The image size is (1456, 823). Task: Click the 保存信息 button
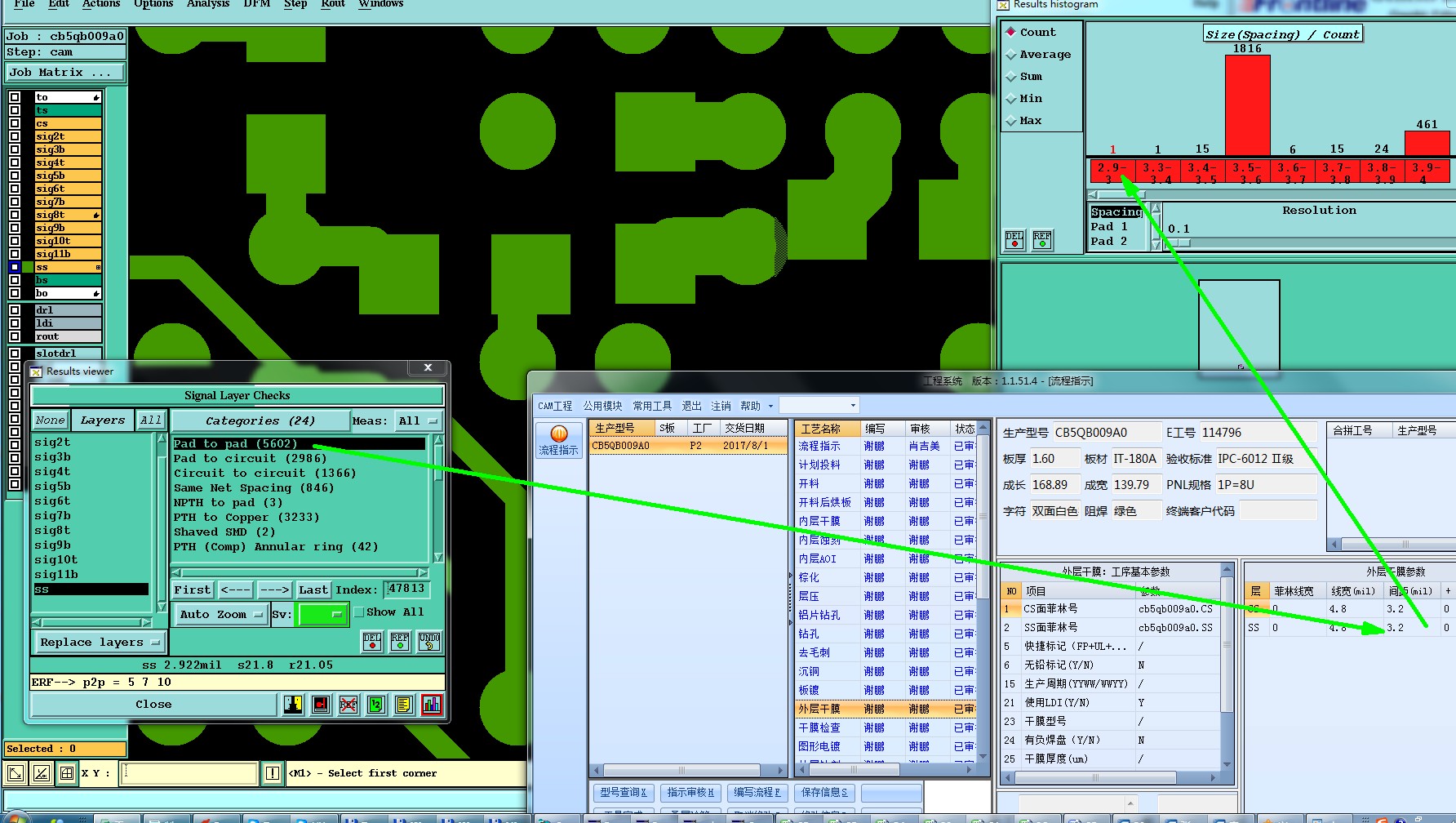pos(824,792)
